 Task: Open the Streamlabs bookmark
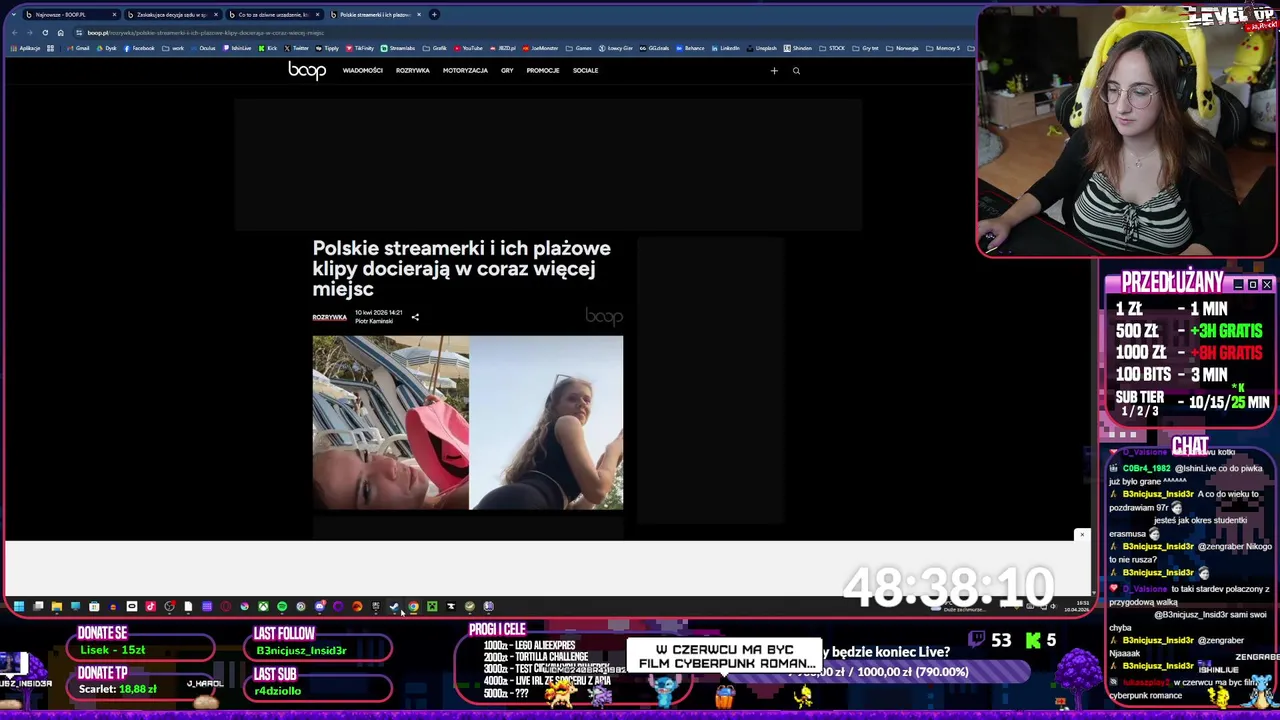click(398, 48)
